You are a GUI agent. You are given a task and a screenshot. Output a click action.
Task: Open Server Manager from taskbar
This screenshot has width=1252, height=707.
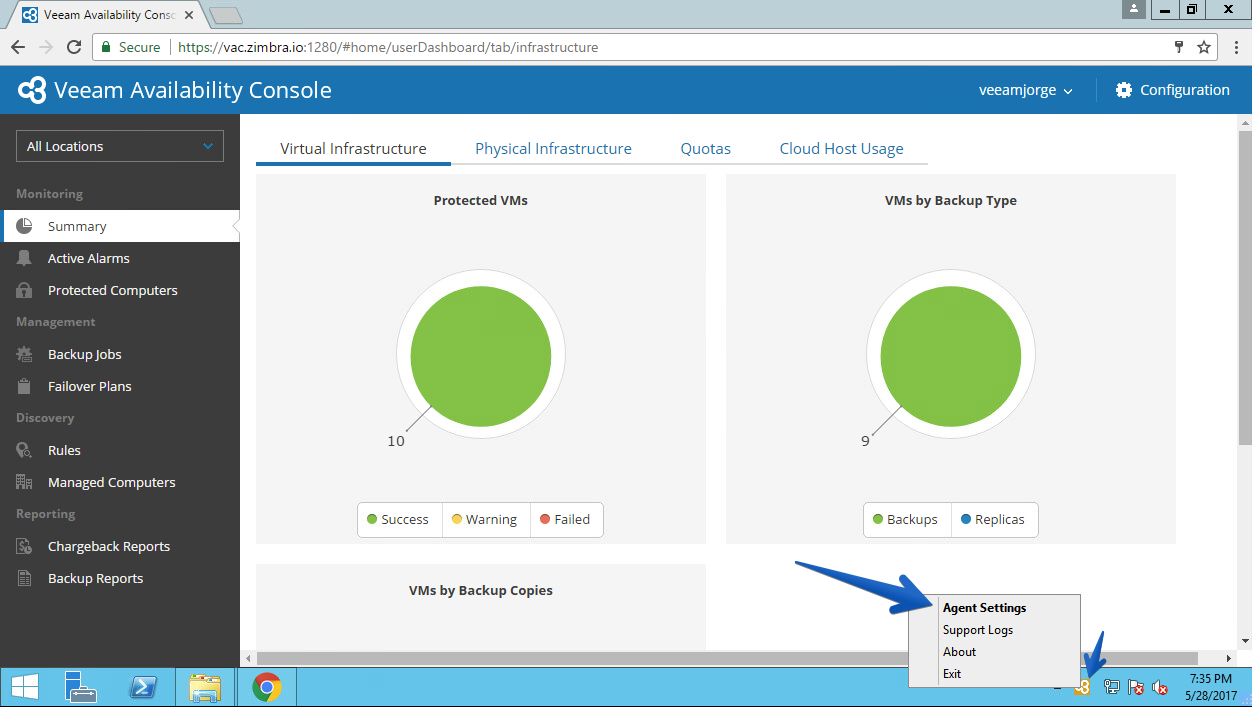(80, 687)
